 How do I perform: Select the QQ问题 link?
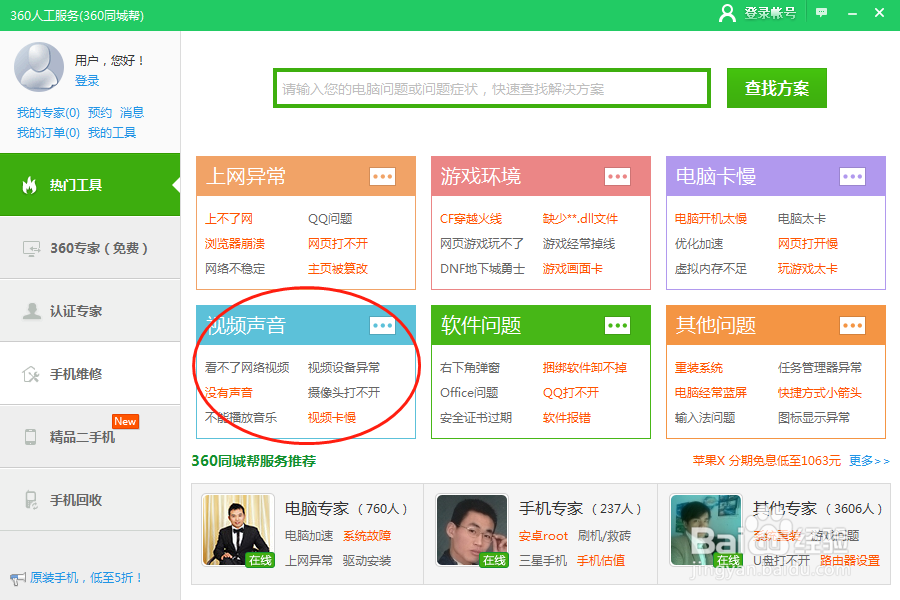[330, 219]
